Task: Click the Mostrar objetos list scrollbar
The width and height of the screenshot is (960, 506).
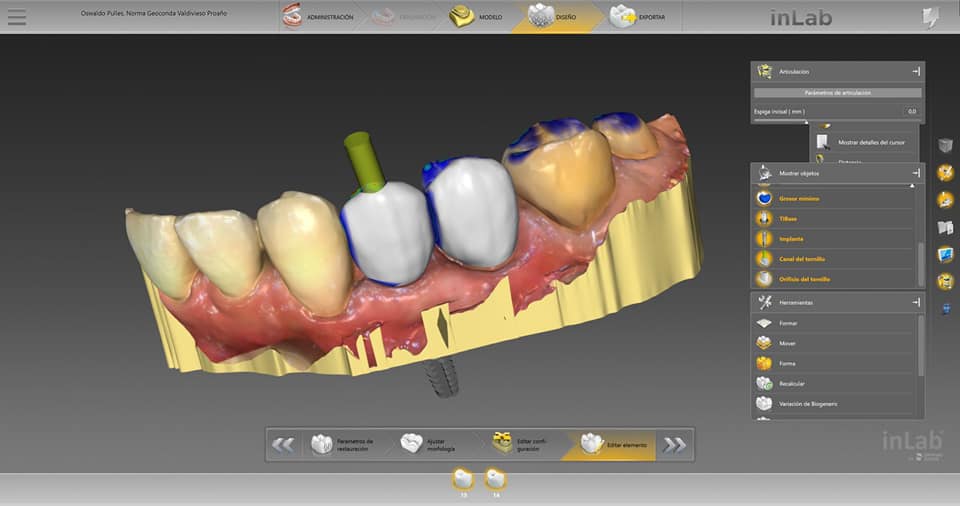Action: pyautogui.click(x=920, y=263)
